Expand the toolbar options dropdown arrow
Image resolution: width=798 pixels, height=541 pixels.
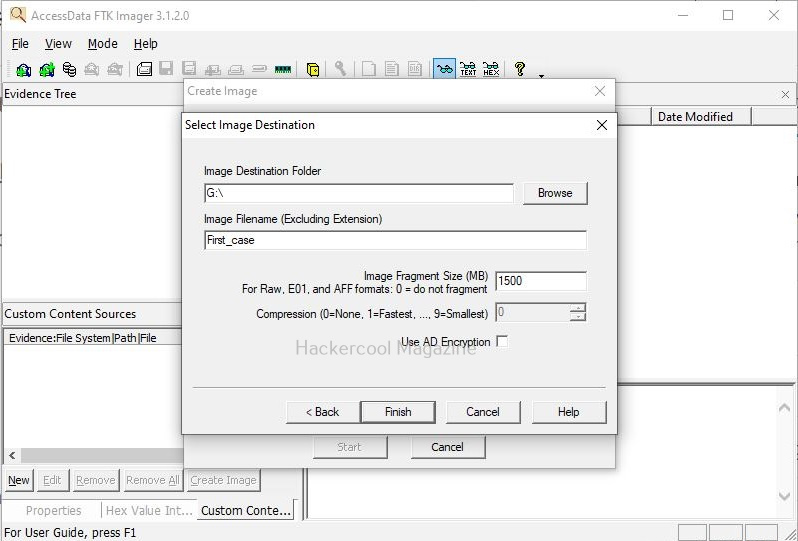(x=541, y=75)
